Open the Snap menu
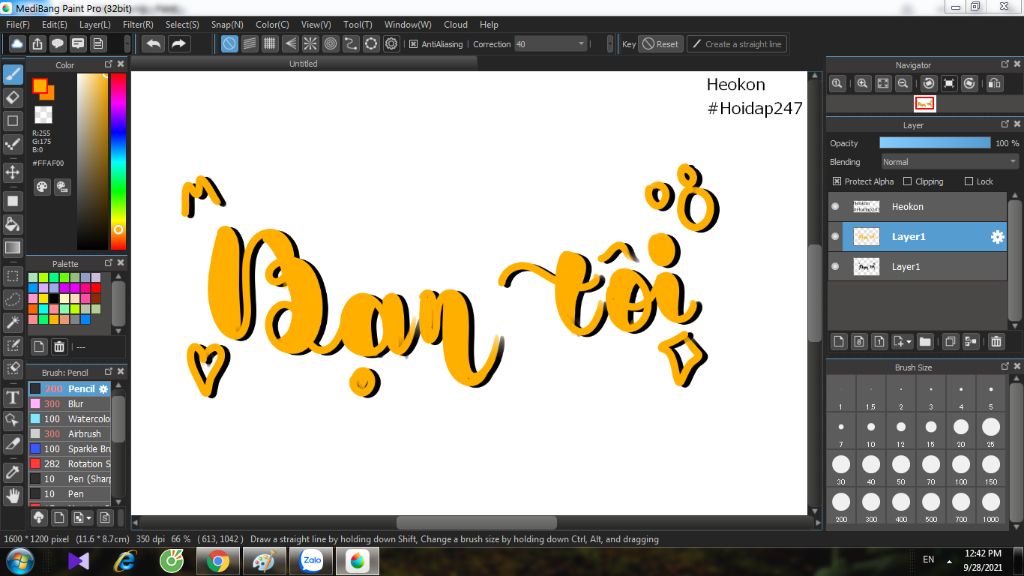Screen dimensions: 1024x576 [x=227, y=24]
